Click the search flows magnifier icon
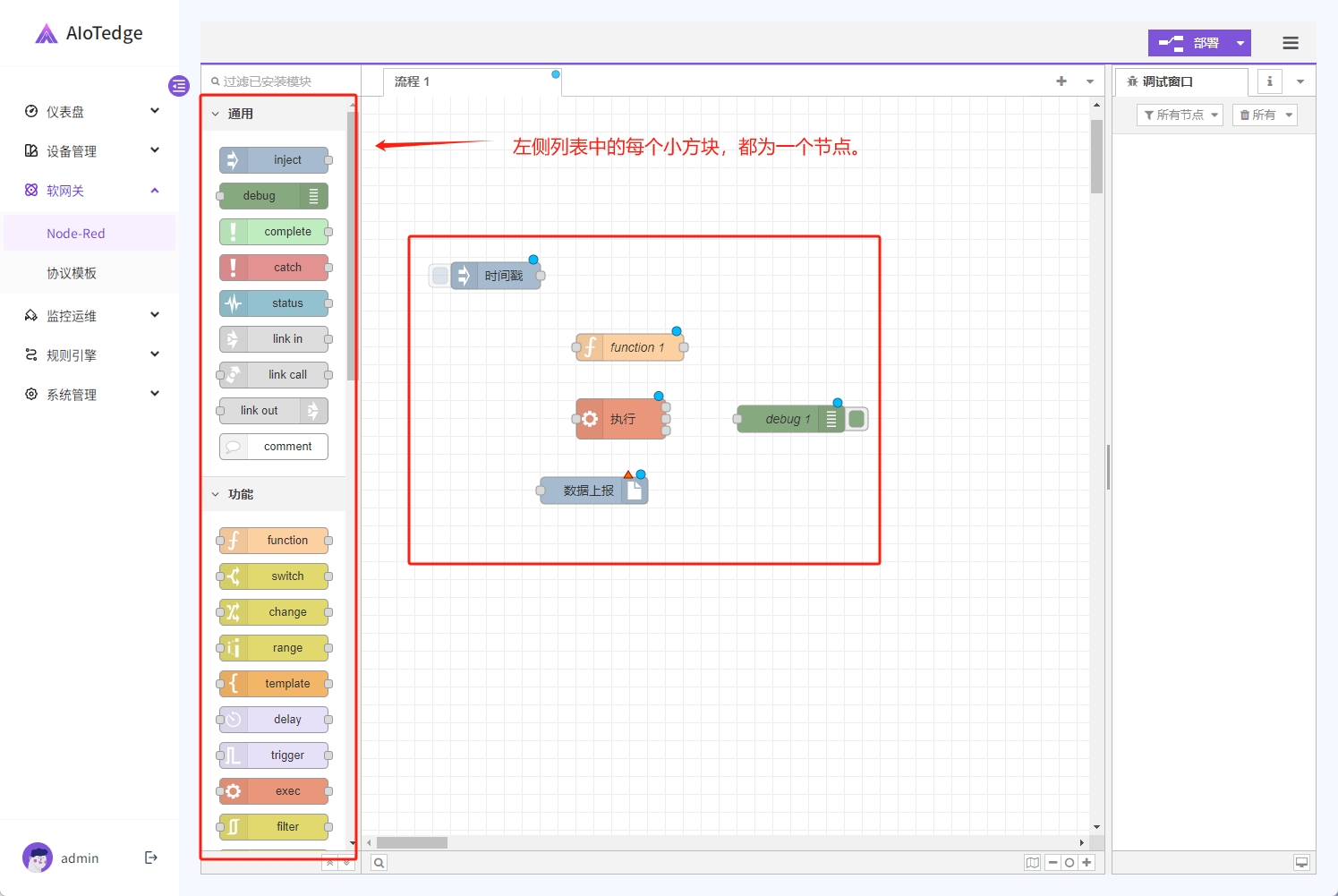Image resolution: width=1338 pixels, height=896 pixels. 379,863
